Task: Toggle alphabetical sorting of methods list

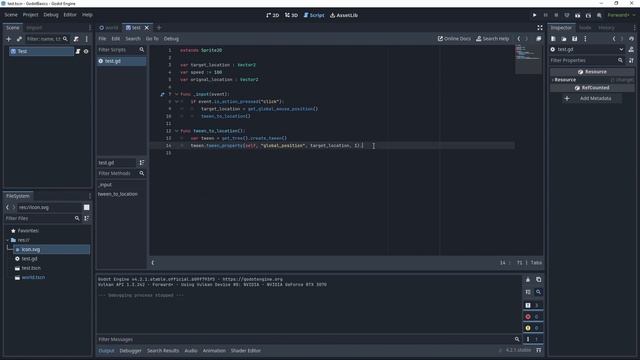Action: 142,162
